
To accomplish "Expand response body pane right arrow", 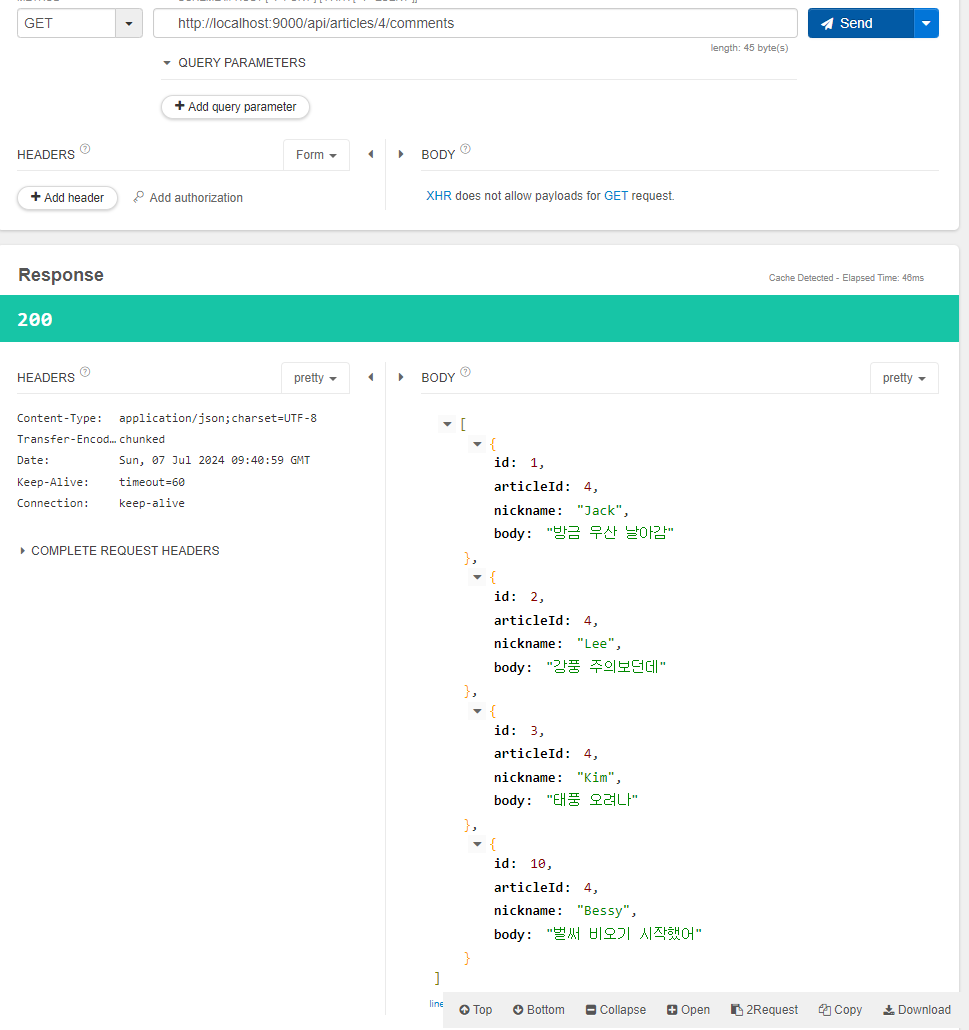I will coord(401,378).
